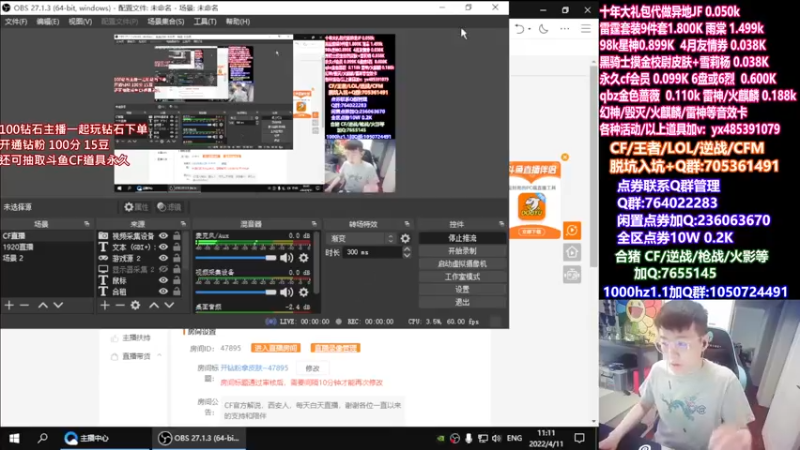Click the 视频采集设备 volume slider
800x450 pixels.
tap(236, 292)
